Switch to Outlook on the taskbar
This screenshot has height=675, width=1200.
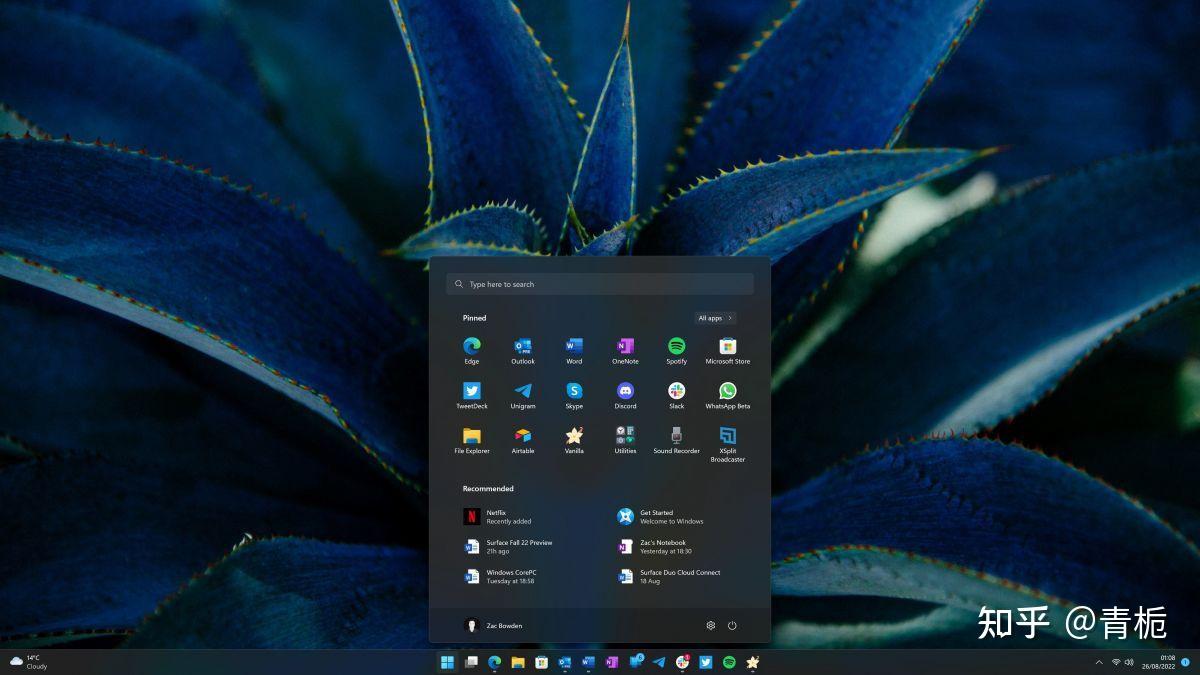pos(565,662)
